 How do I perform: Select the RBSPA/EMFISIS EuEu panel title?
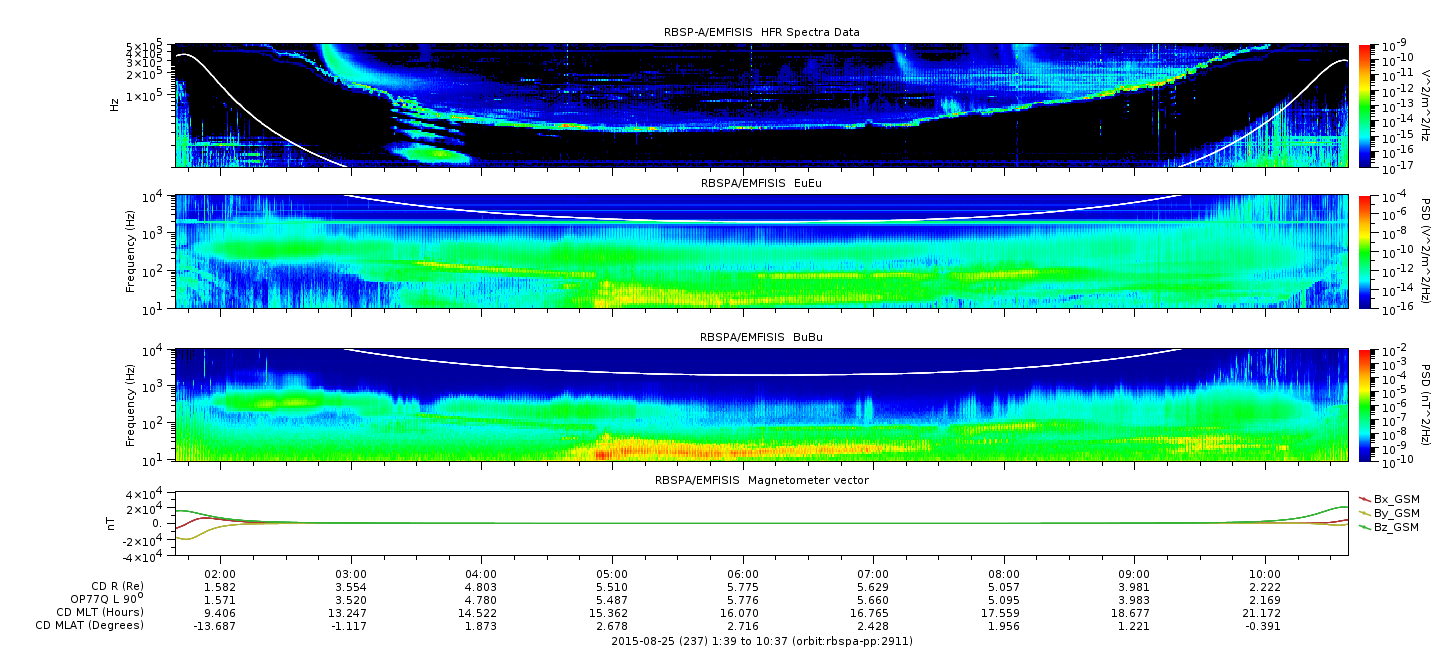[x=761, y=184]
